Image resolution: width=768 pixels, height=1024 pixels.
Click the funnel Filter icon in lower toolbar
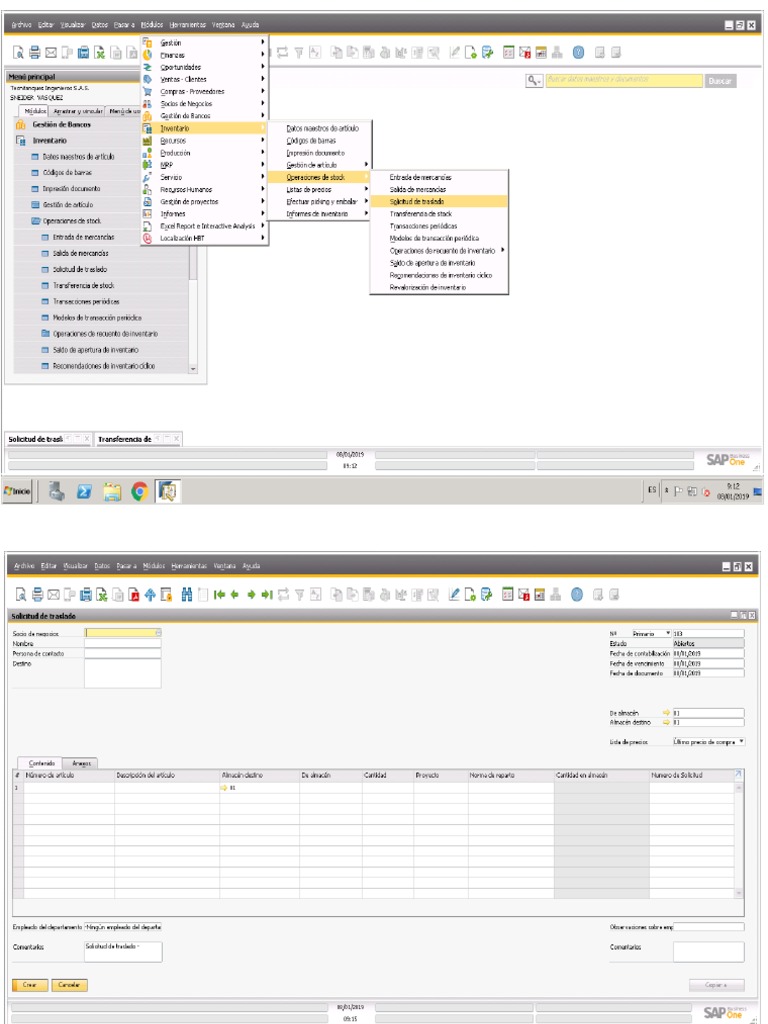pyautogui.click(x=300, y=594)
